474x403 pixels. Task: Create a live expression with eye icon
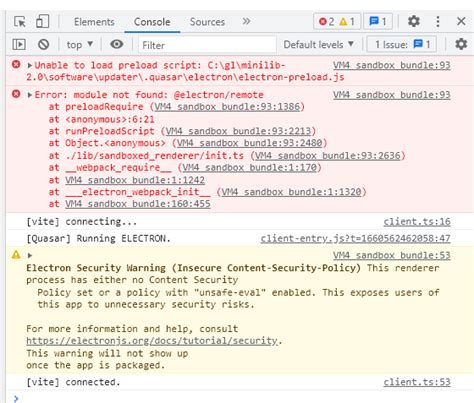[117, 44]
